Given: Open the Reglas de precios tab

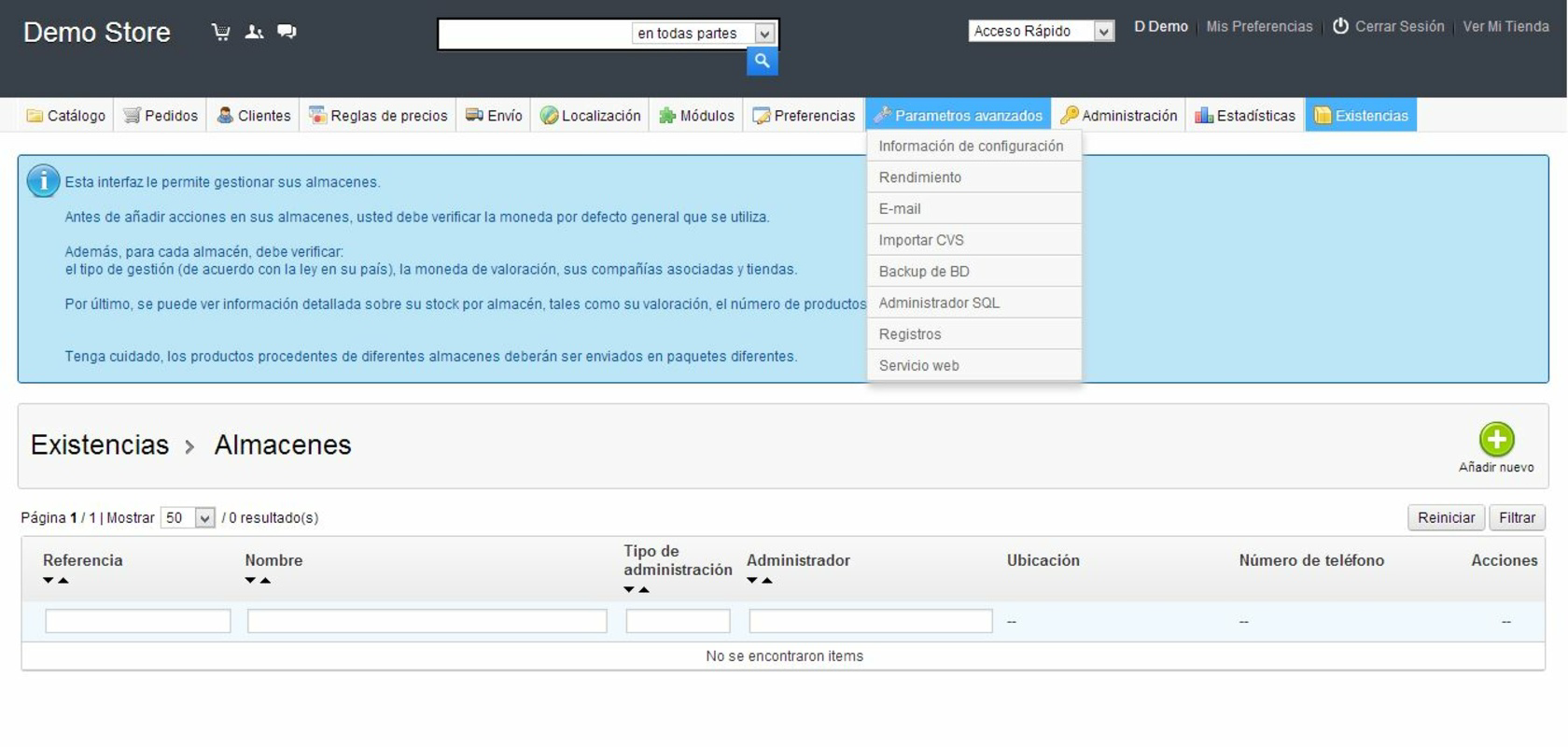Looking at the screenshot, I should 378,115.
